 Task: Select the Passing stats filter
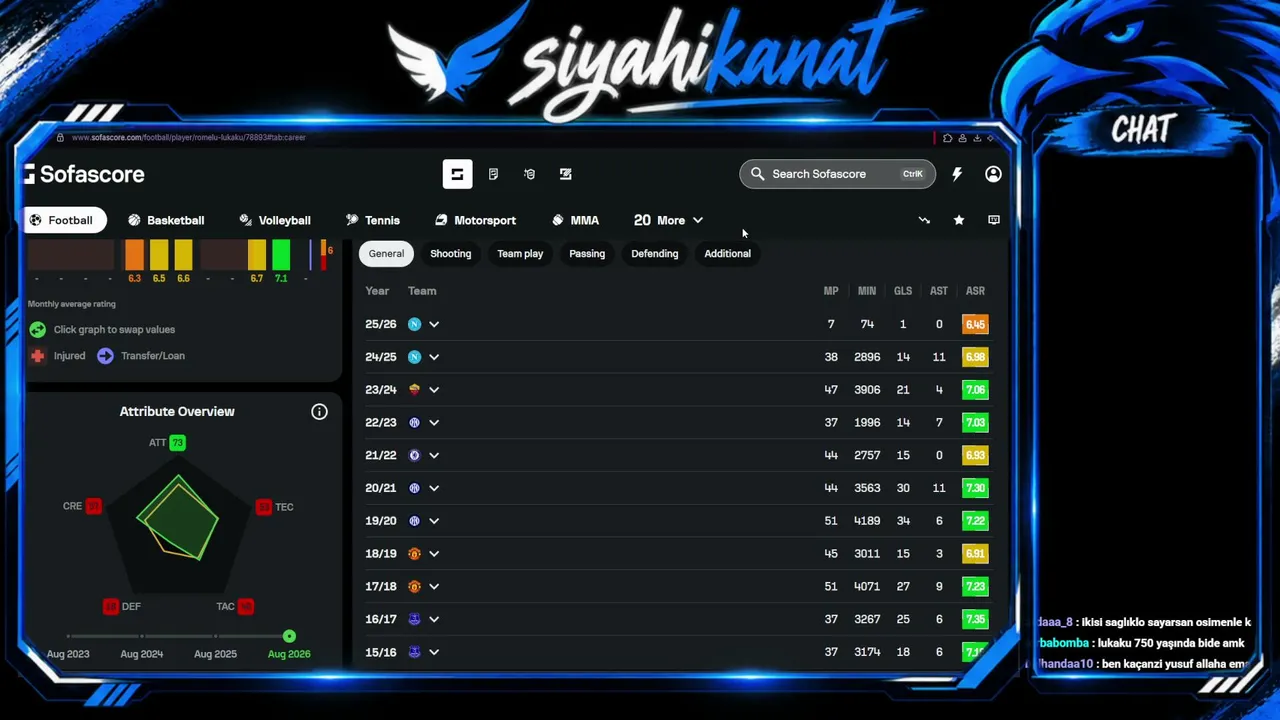(x=587, y=254)
